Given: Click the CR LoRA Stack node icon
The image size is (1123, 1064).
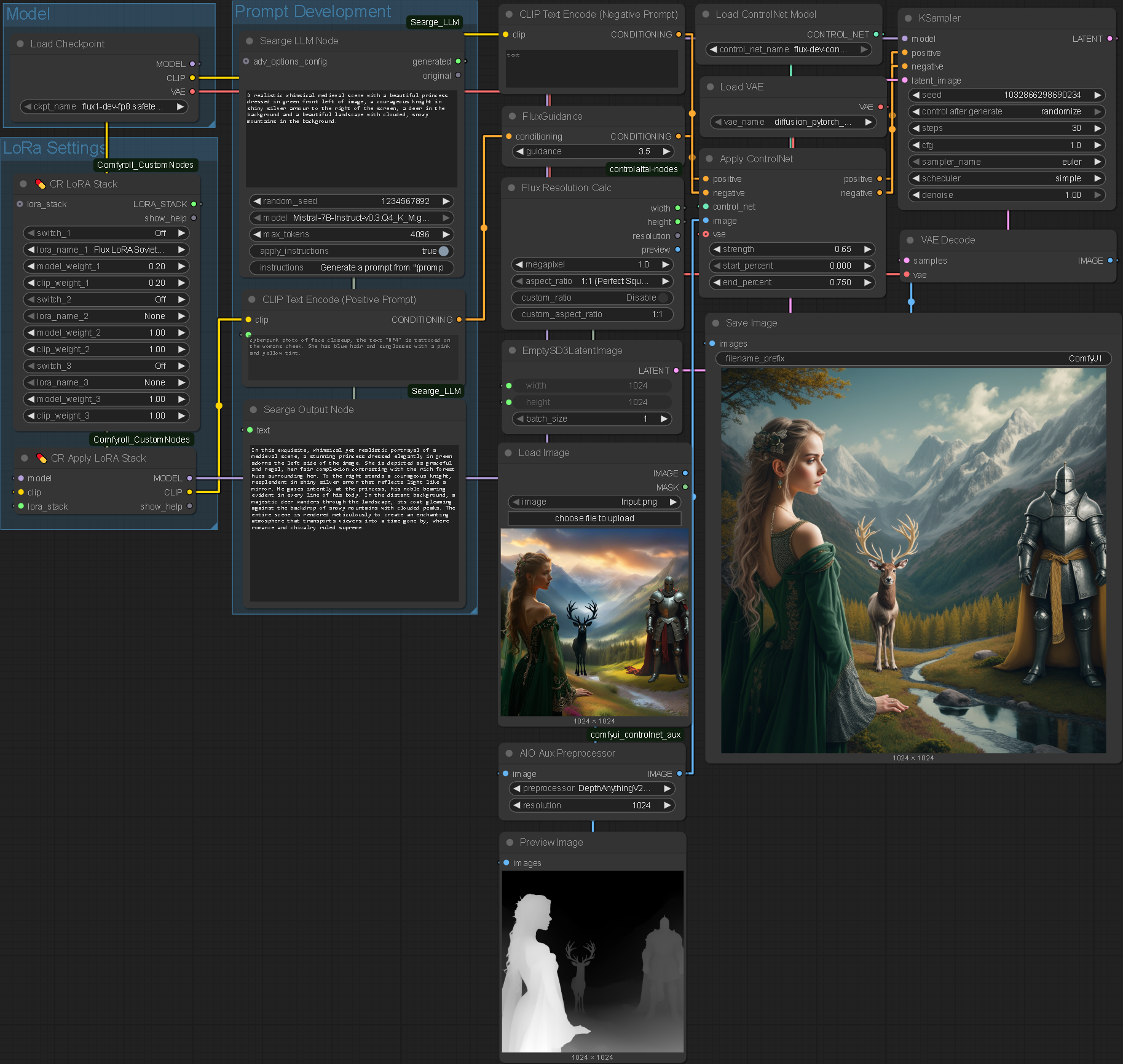Looking at the screenshot, I should pos(41,184).
